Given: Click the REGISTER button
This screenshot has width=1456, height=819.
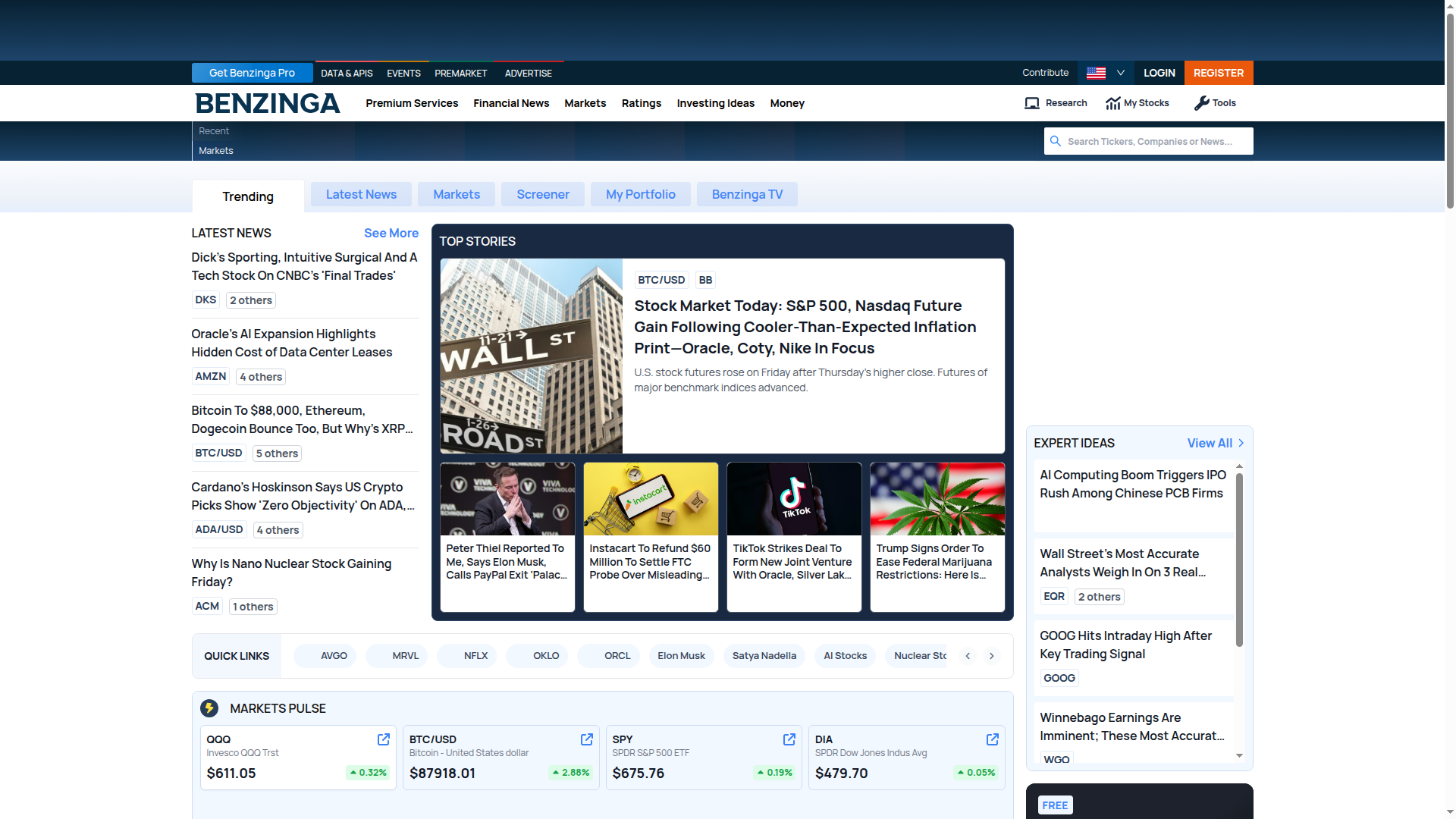Looking at the screenshot, I should tap(1218, 73).
